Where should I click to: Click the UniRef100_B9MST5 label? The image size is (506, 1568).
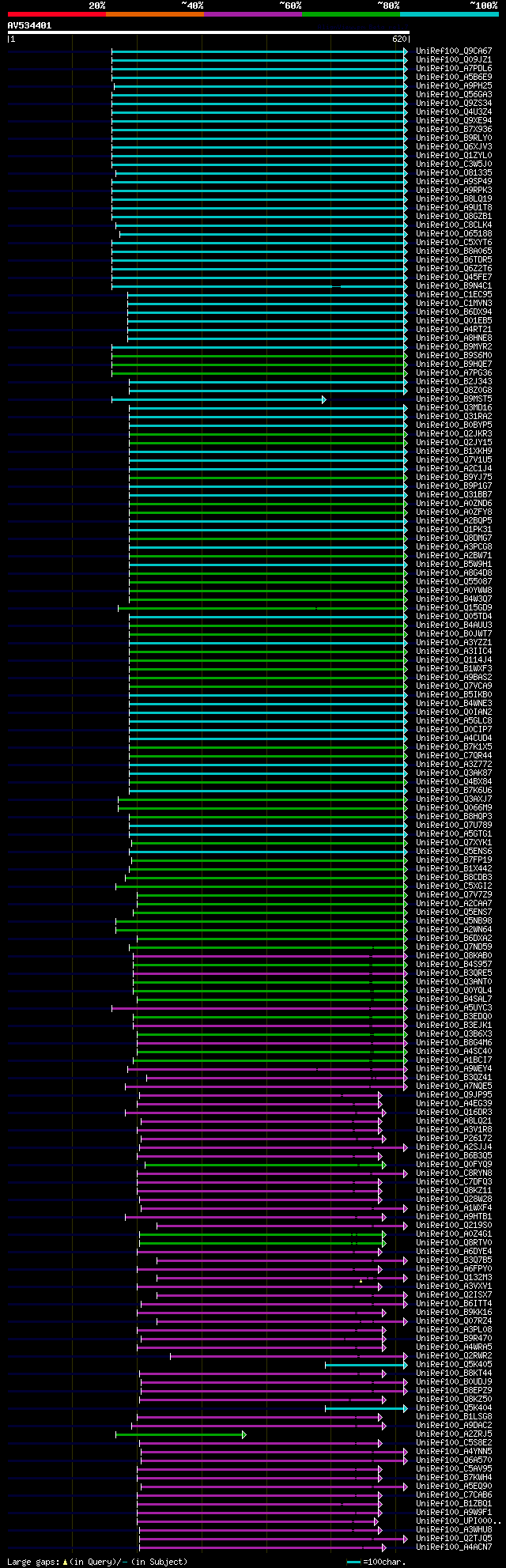pos(454,399)
